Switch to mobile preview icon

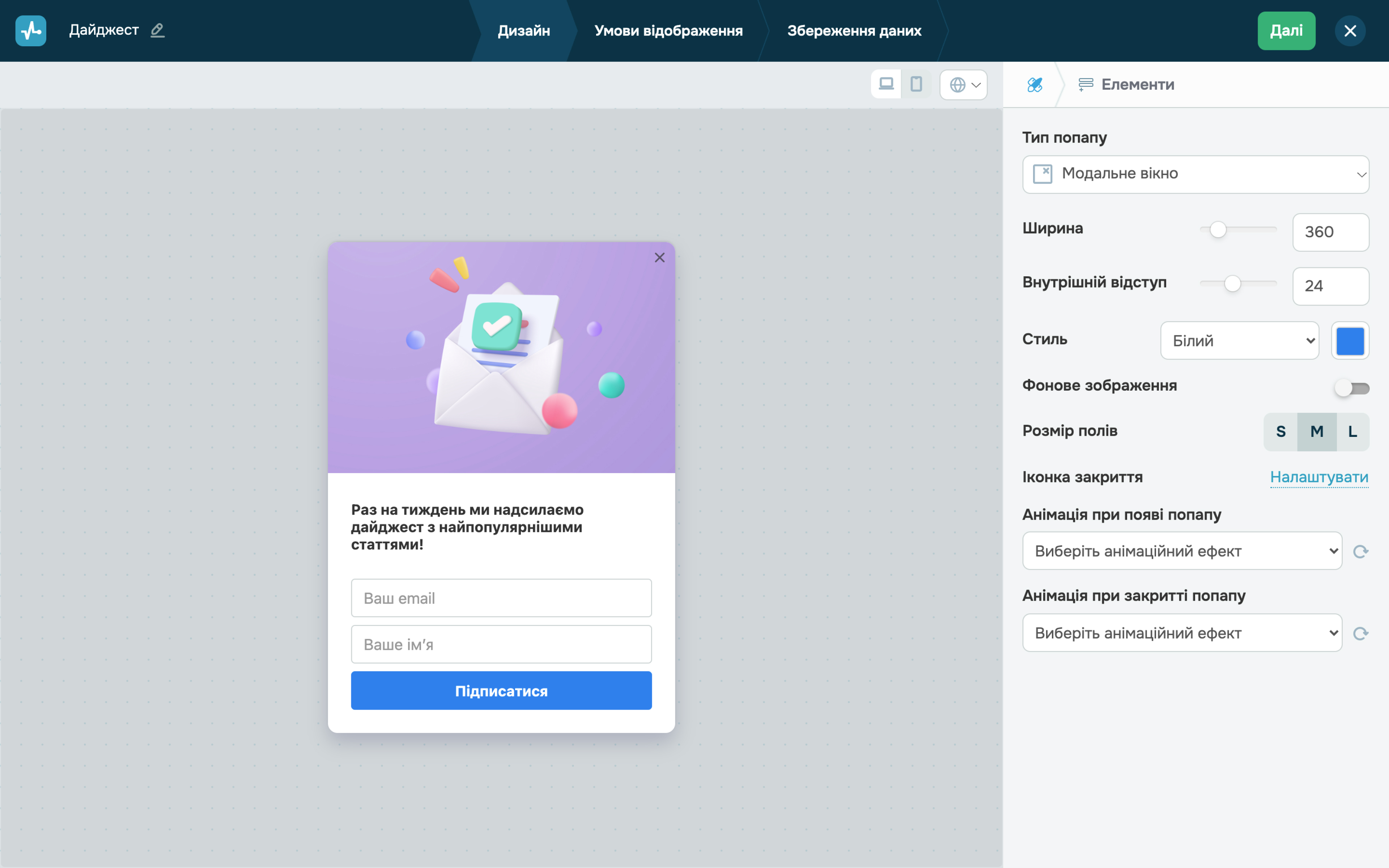[916, 84]
